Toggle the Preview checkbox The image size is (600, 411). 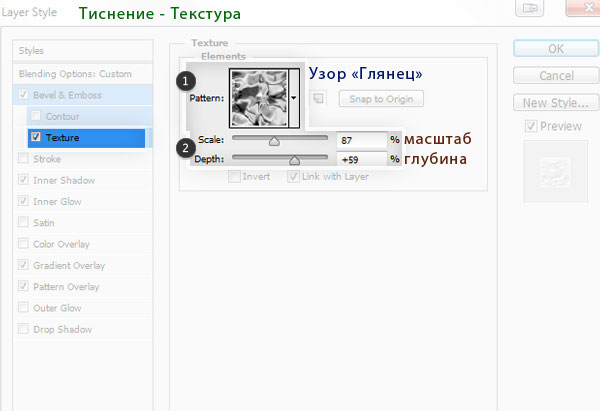click(531, 126)
